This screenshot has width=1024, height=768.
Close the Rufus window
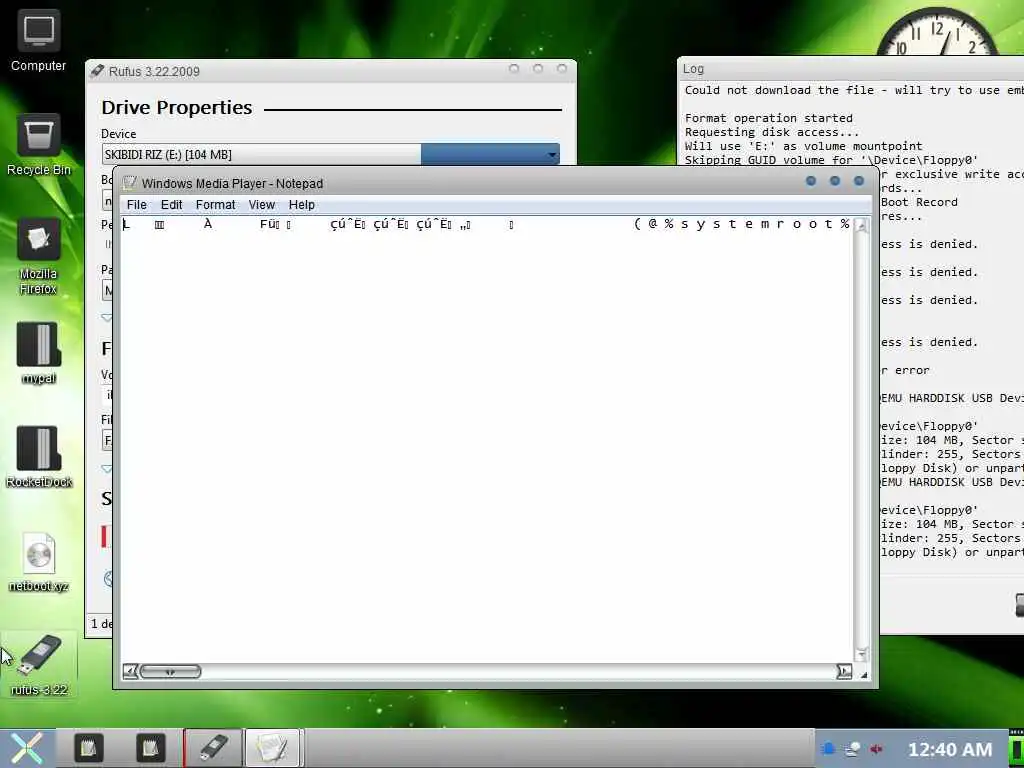562,69
